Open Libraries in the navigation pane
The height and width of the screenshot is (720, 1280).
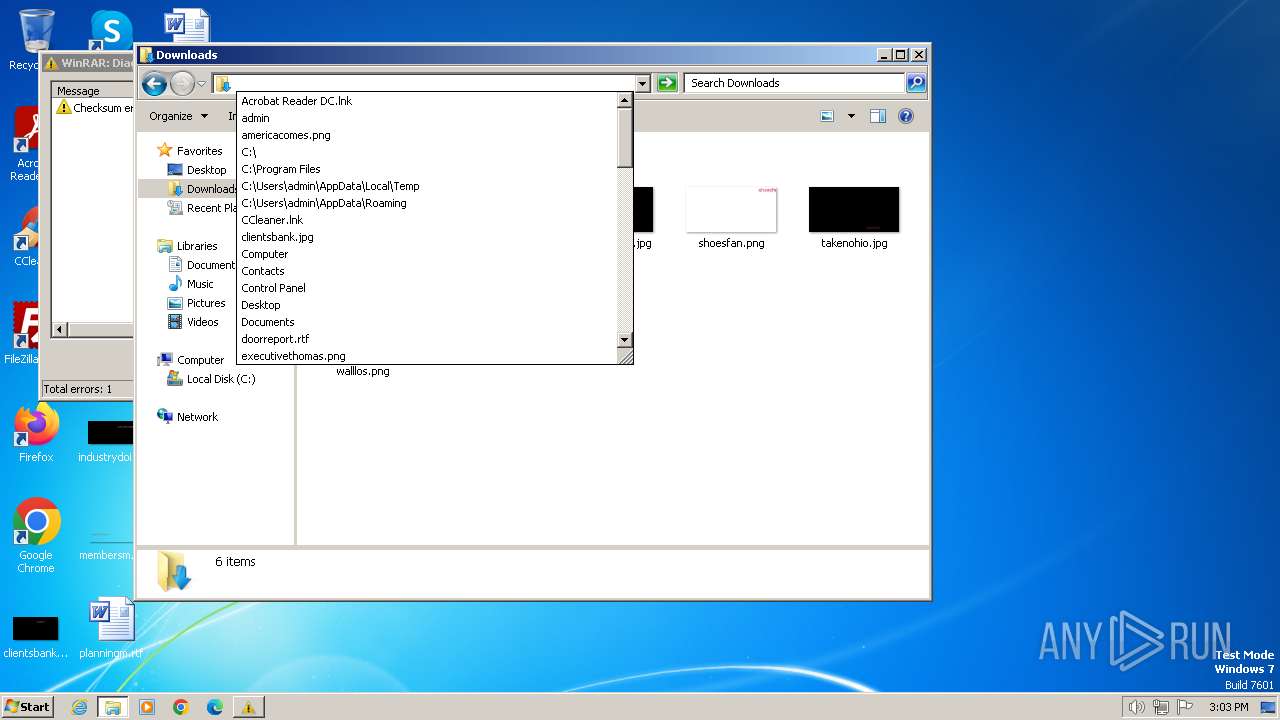(x=197, y=246)
